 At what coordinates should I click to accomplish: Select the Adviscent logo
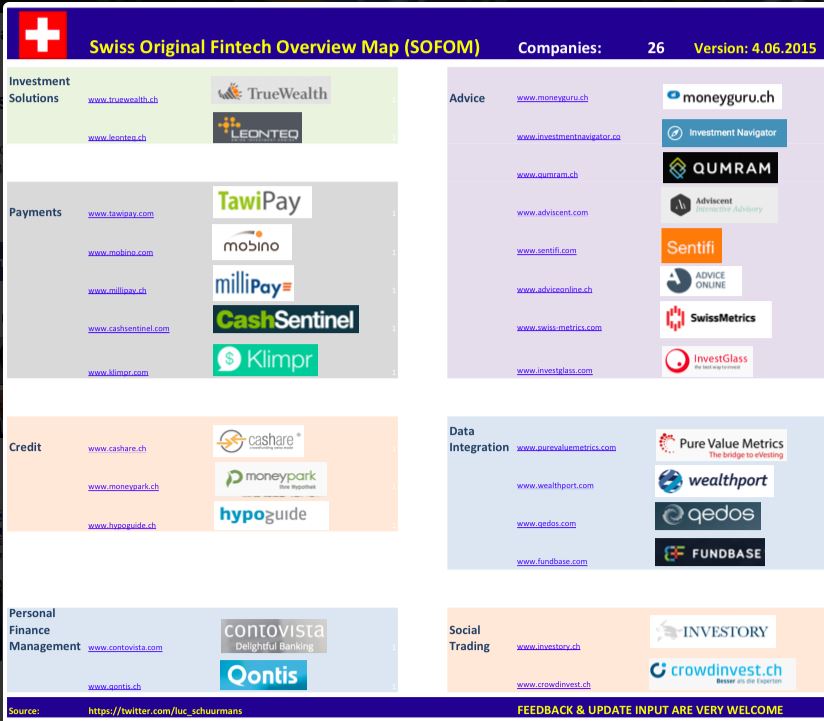pos(719,204)
